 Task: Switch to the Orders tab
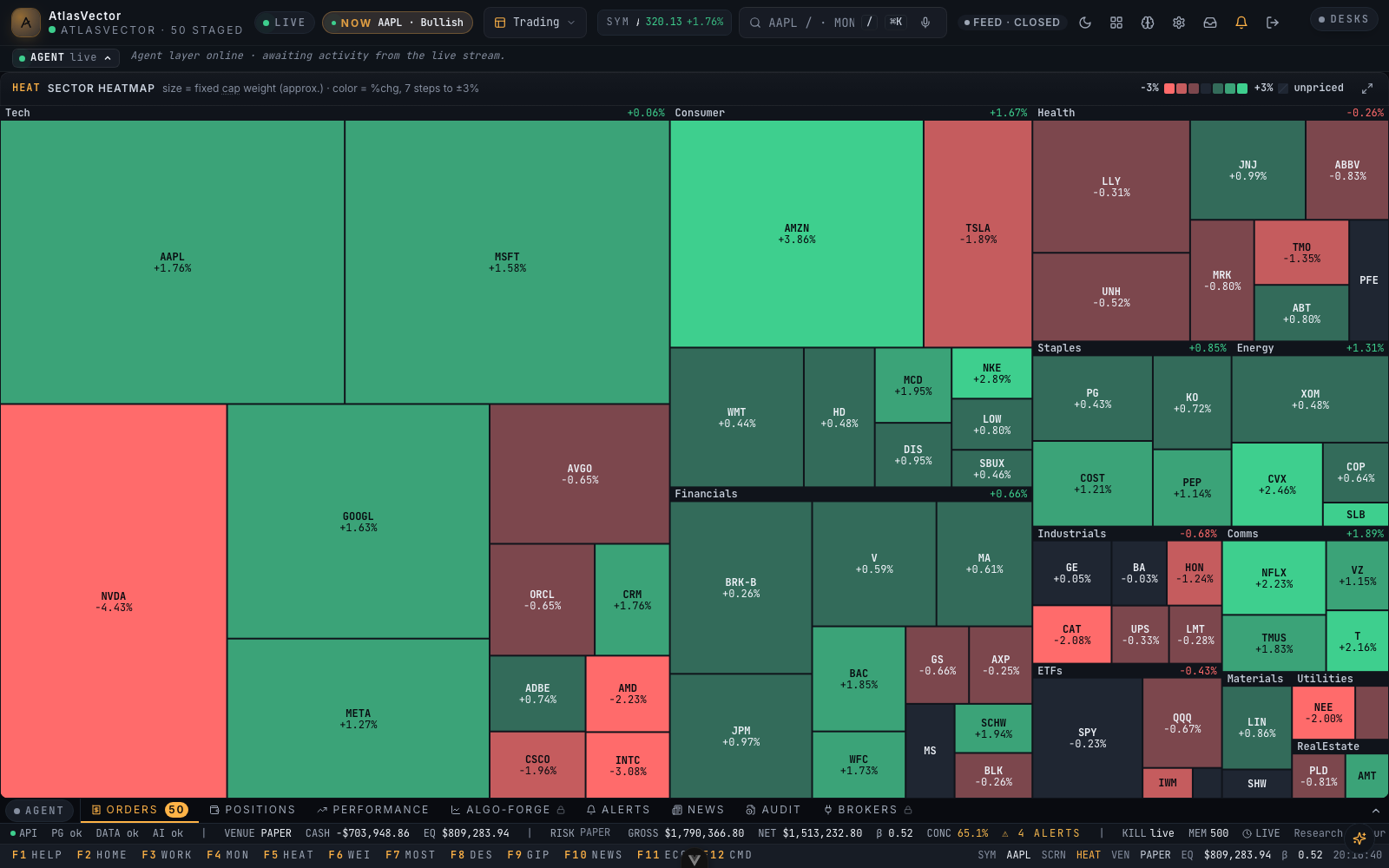click(140, 810)
